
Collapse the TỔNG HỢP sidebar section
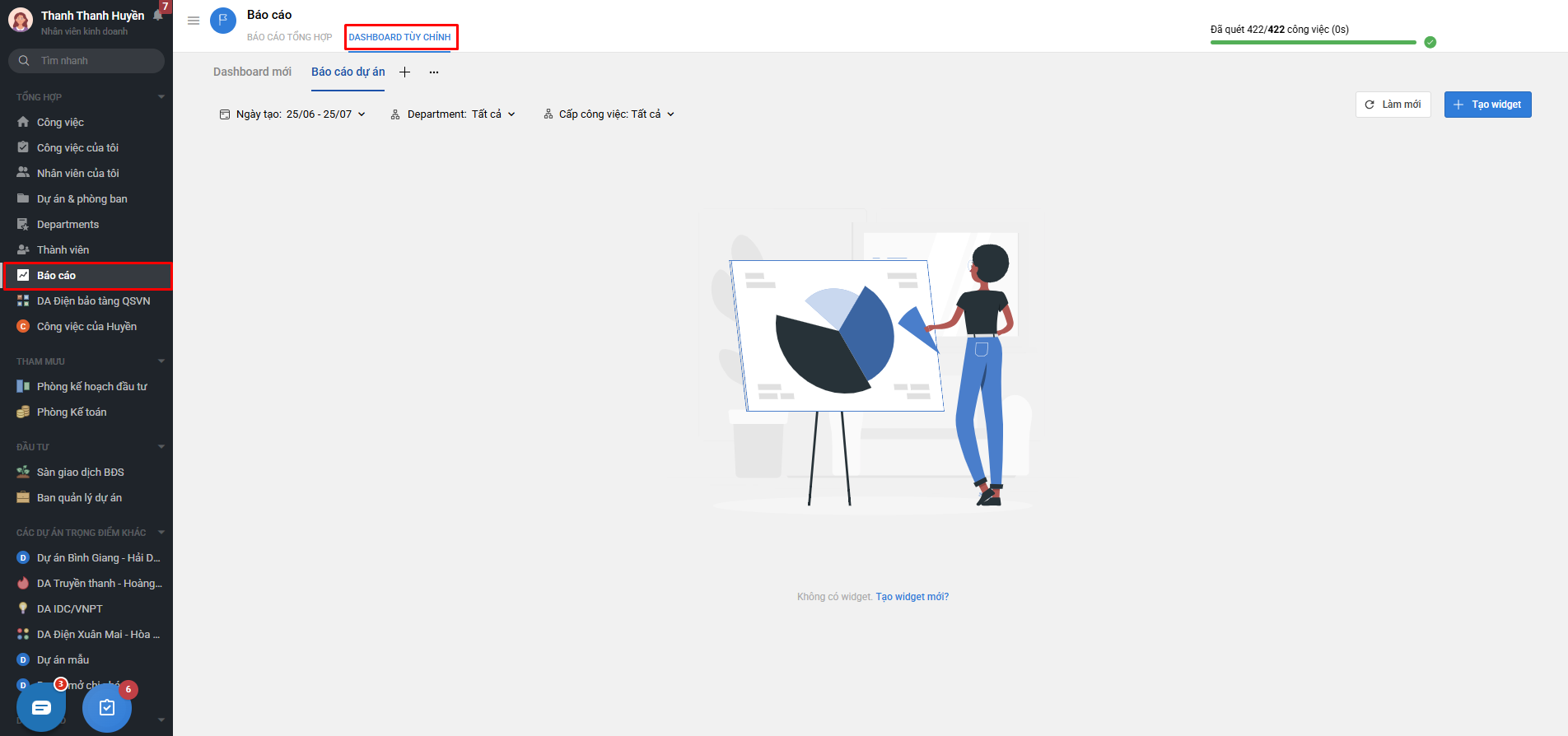(x=161, y=96)
